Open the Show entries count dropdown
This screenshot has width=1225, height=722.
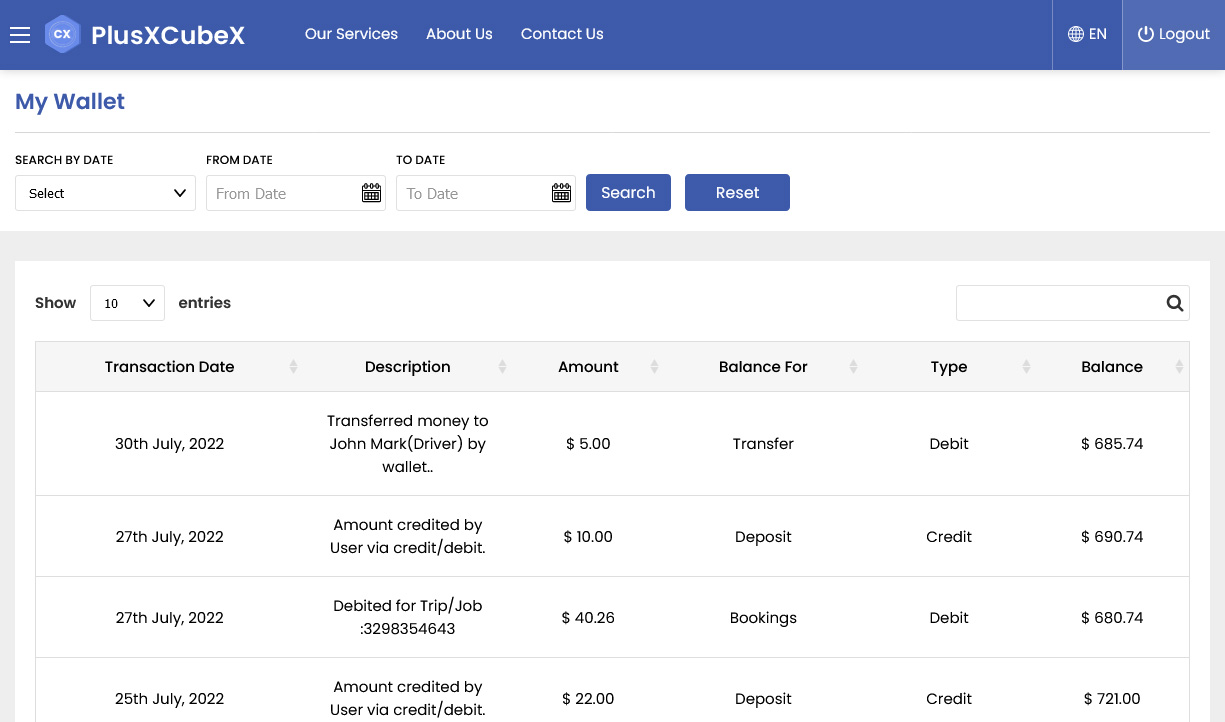(127, 303)
